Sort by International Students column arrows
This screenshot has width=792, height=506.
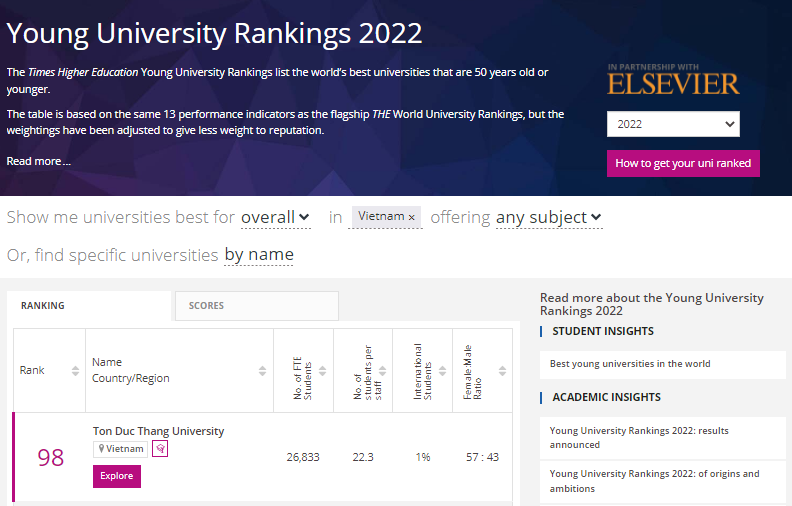pos(442,371)
